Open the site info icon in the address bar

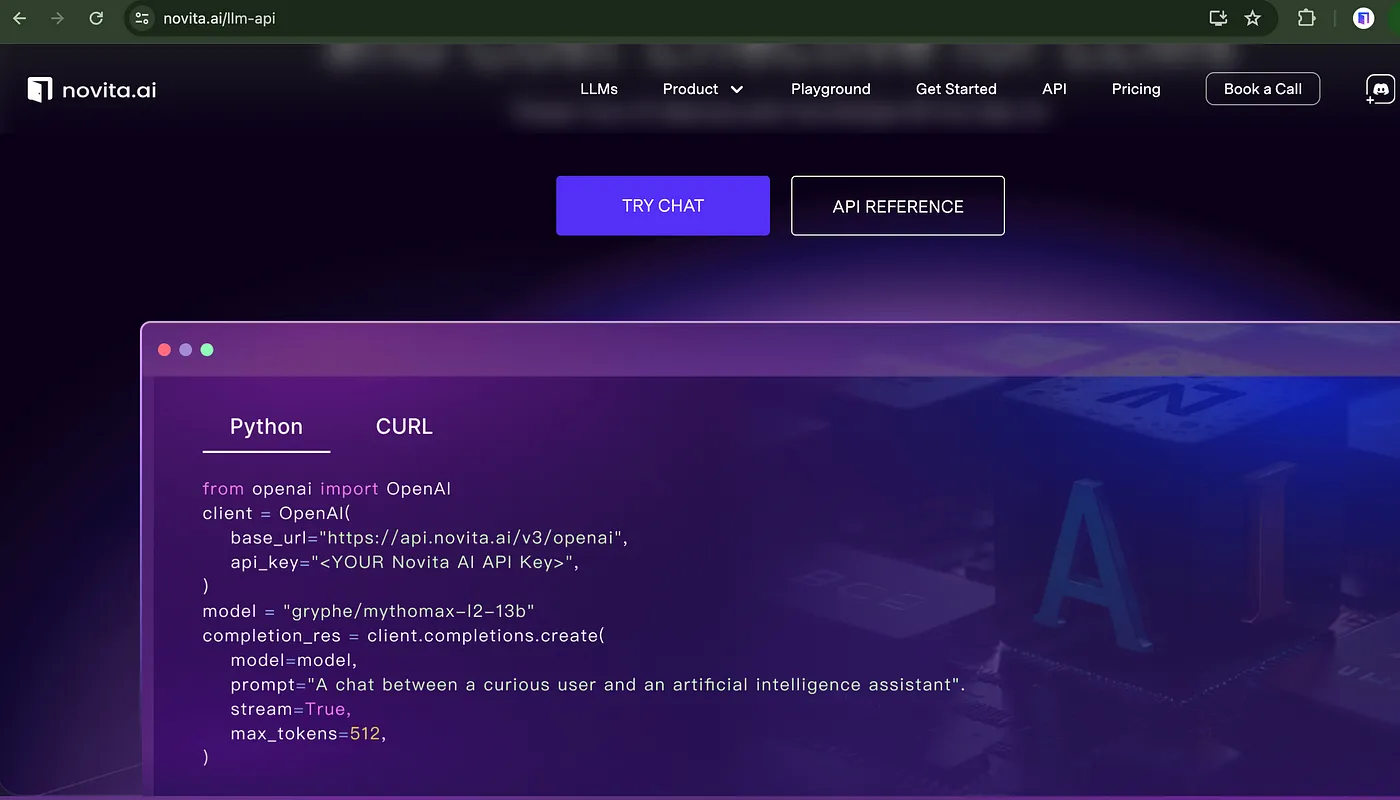coord(142,18)
